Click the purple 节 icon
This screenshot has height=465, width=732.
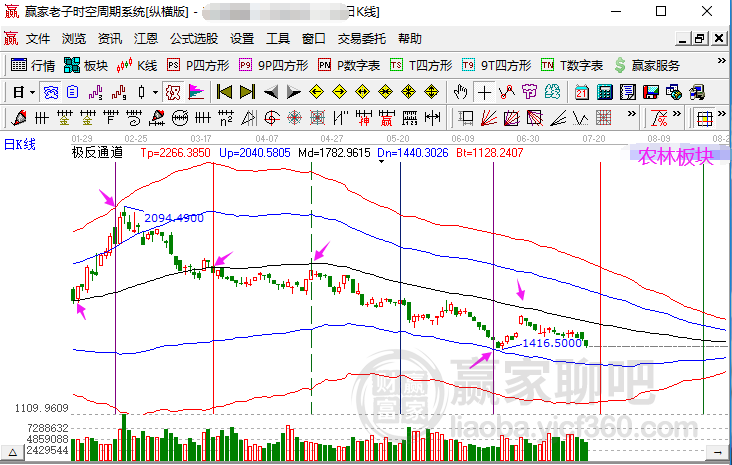[x=529, y=92]
